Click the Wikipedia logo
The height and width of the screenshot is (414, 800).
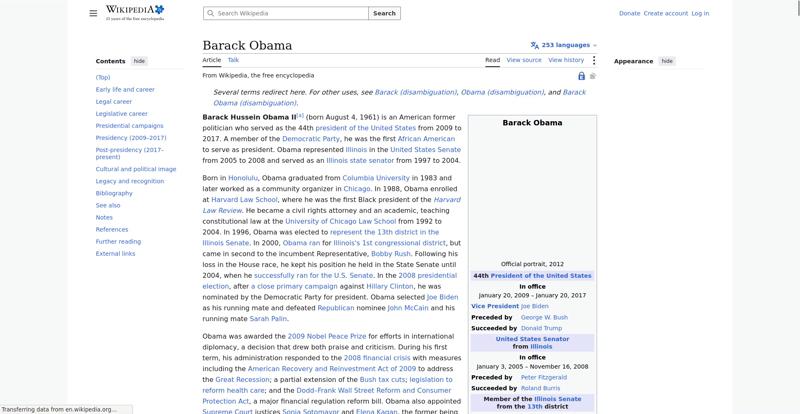click(x=135, y=13)
